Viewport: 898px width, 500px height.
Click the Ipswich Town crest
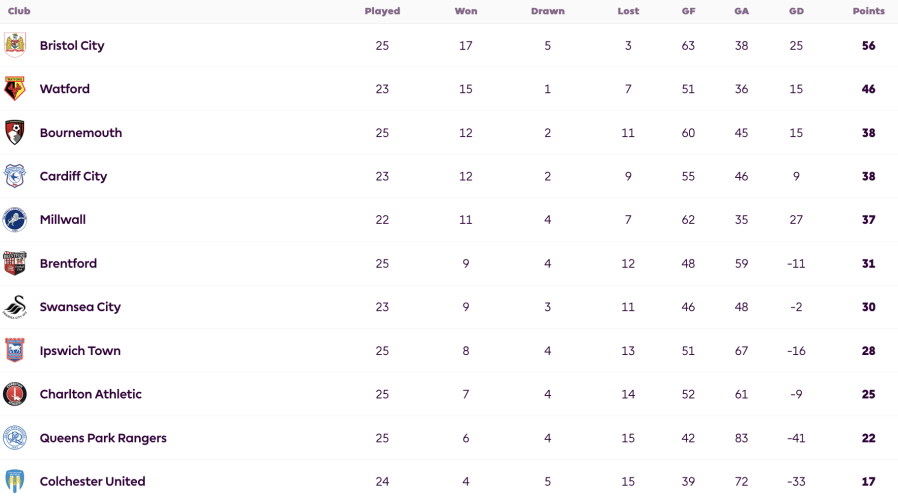[x=15, y=351]
